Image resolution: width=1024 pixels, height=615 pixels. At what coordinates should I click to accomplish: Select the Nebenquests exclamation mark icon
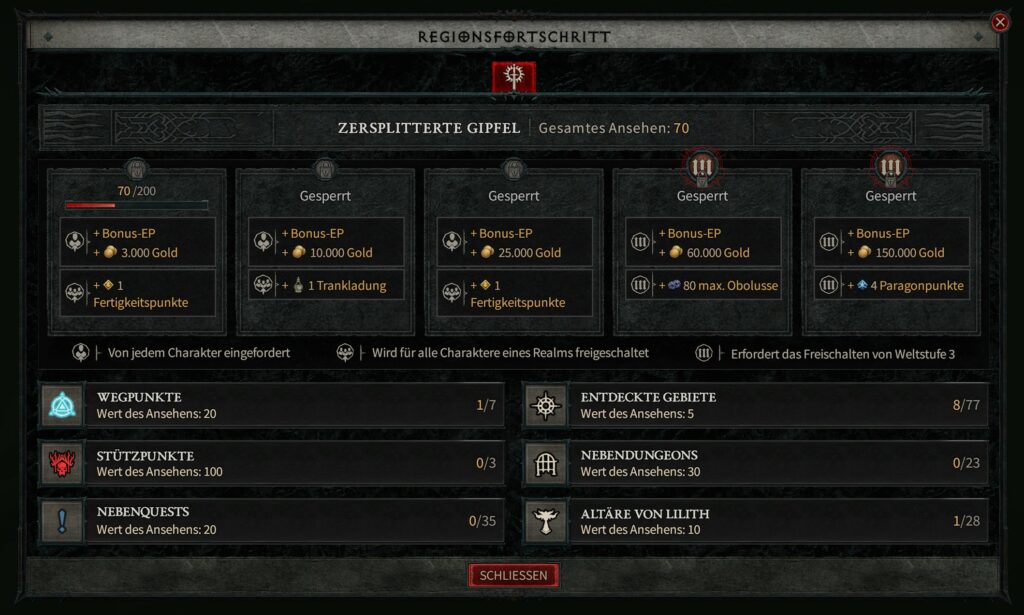tap(62, 521)
